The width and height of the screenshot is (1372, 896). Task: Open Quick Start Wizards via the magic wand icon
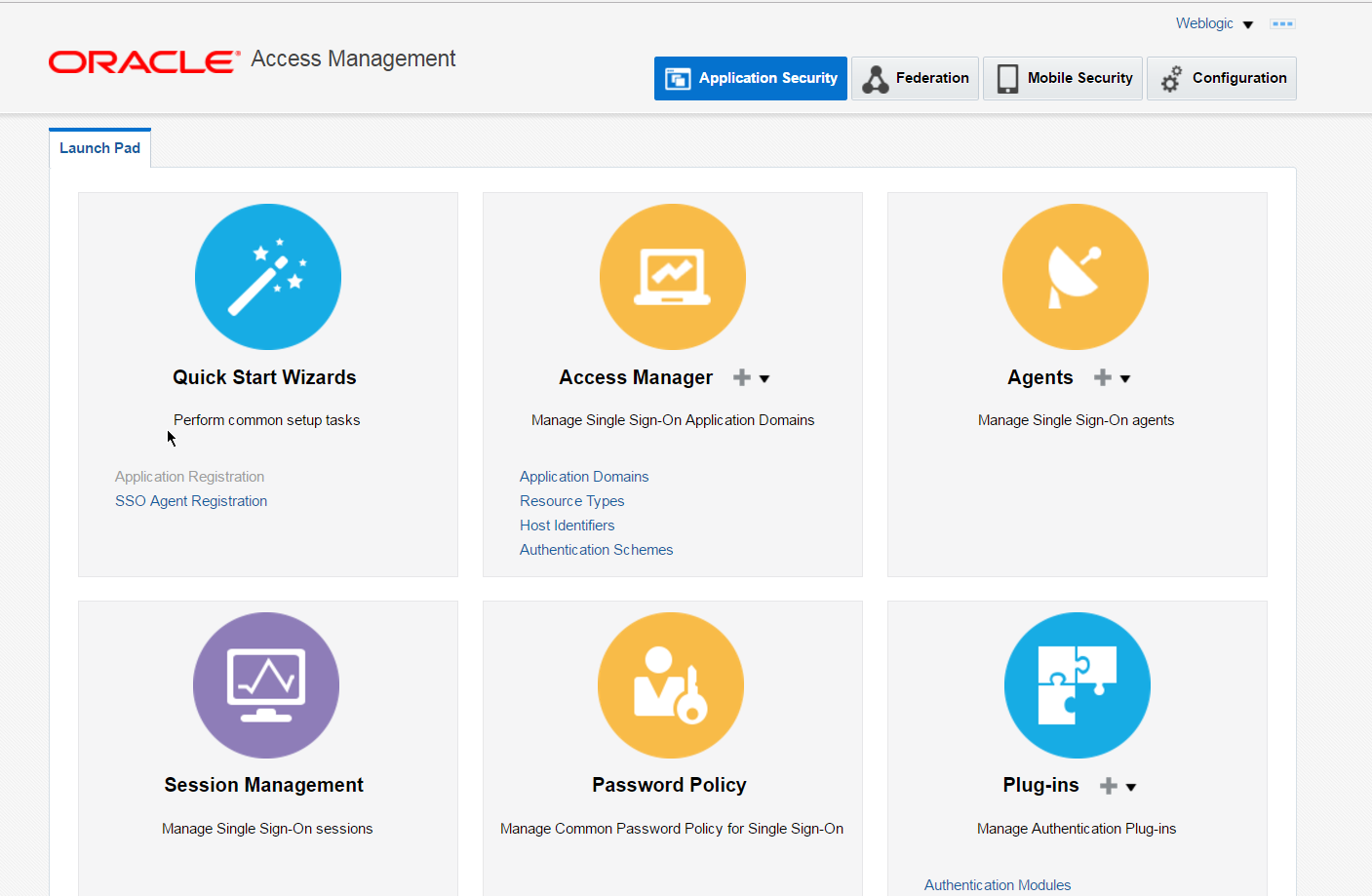pos(268,276)
